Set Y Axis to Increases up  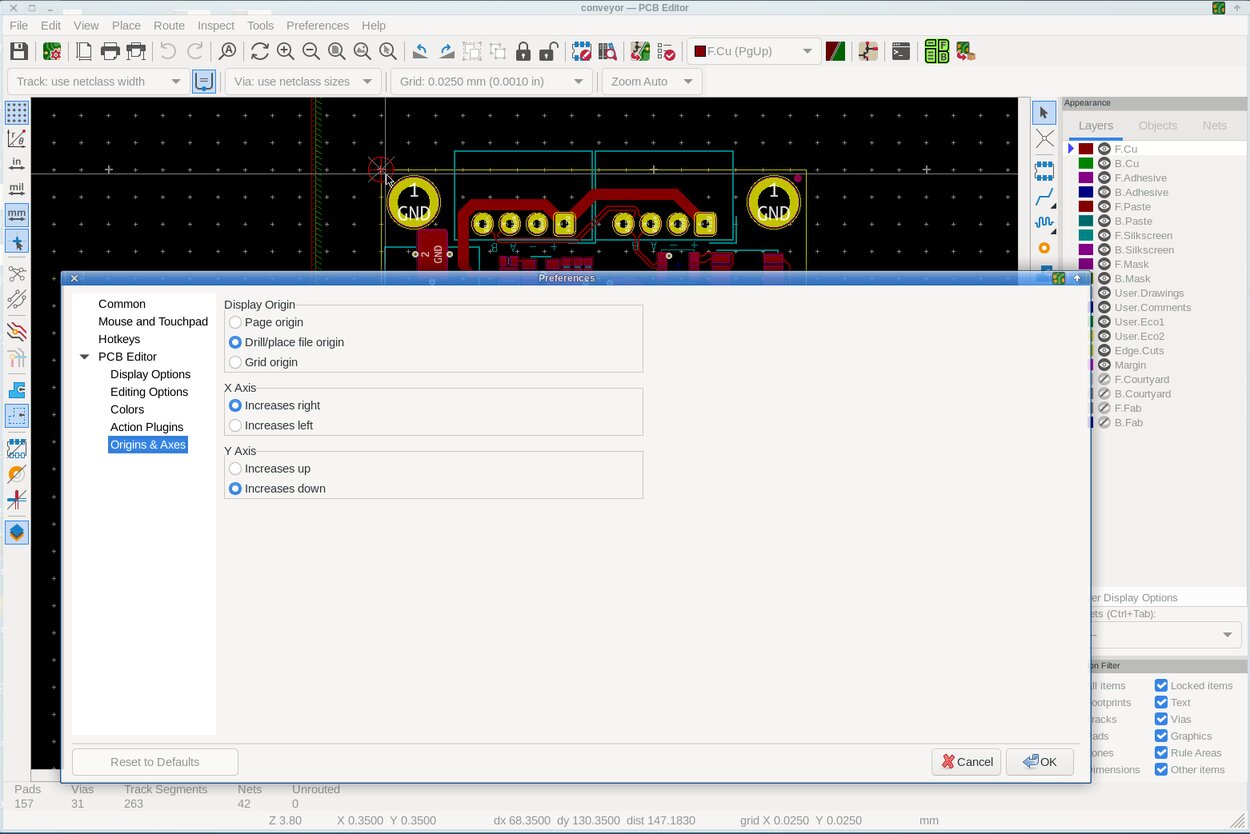235,468
